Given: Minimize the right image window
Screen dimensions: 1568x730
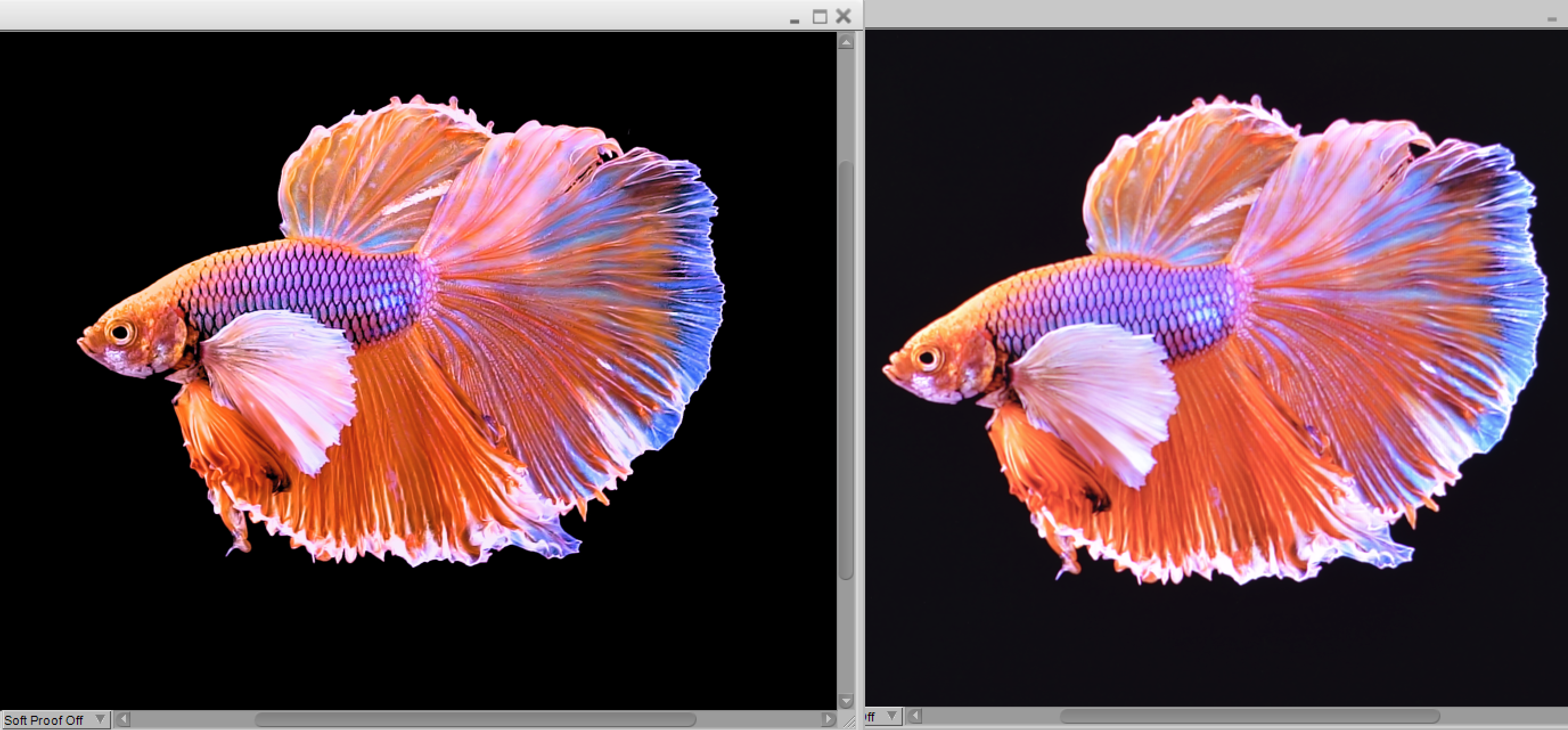Looking at the screenshot, I should 1551,20.
